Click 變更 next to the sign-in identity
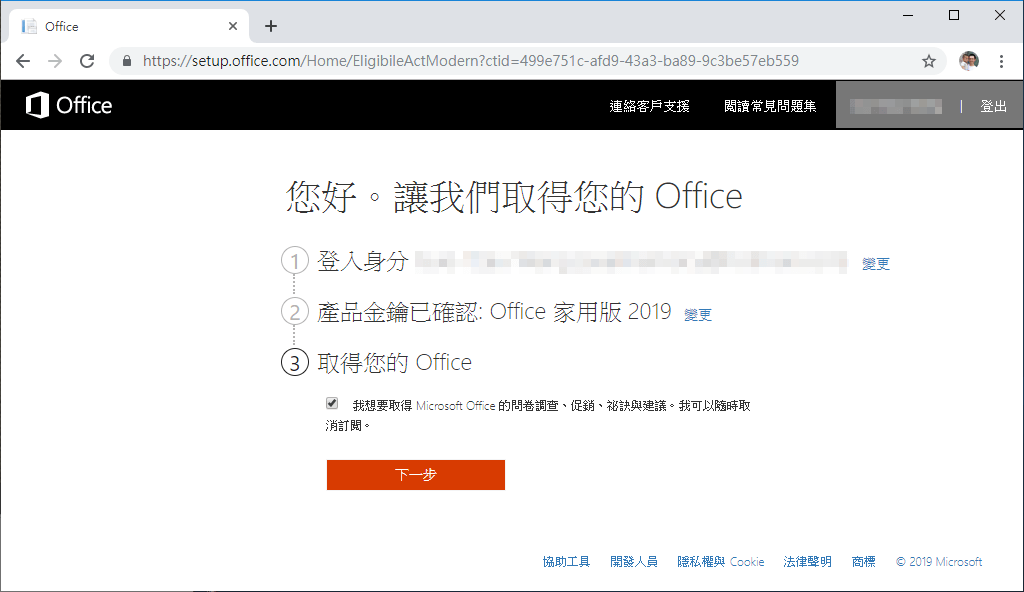The width and height of the screenshot is (1024, 592). [875, 263]
